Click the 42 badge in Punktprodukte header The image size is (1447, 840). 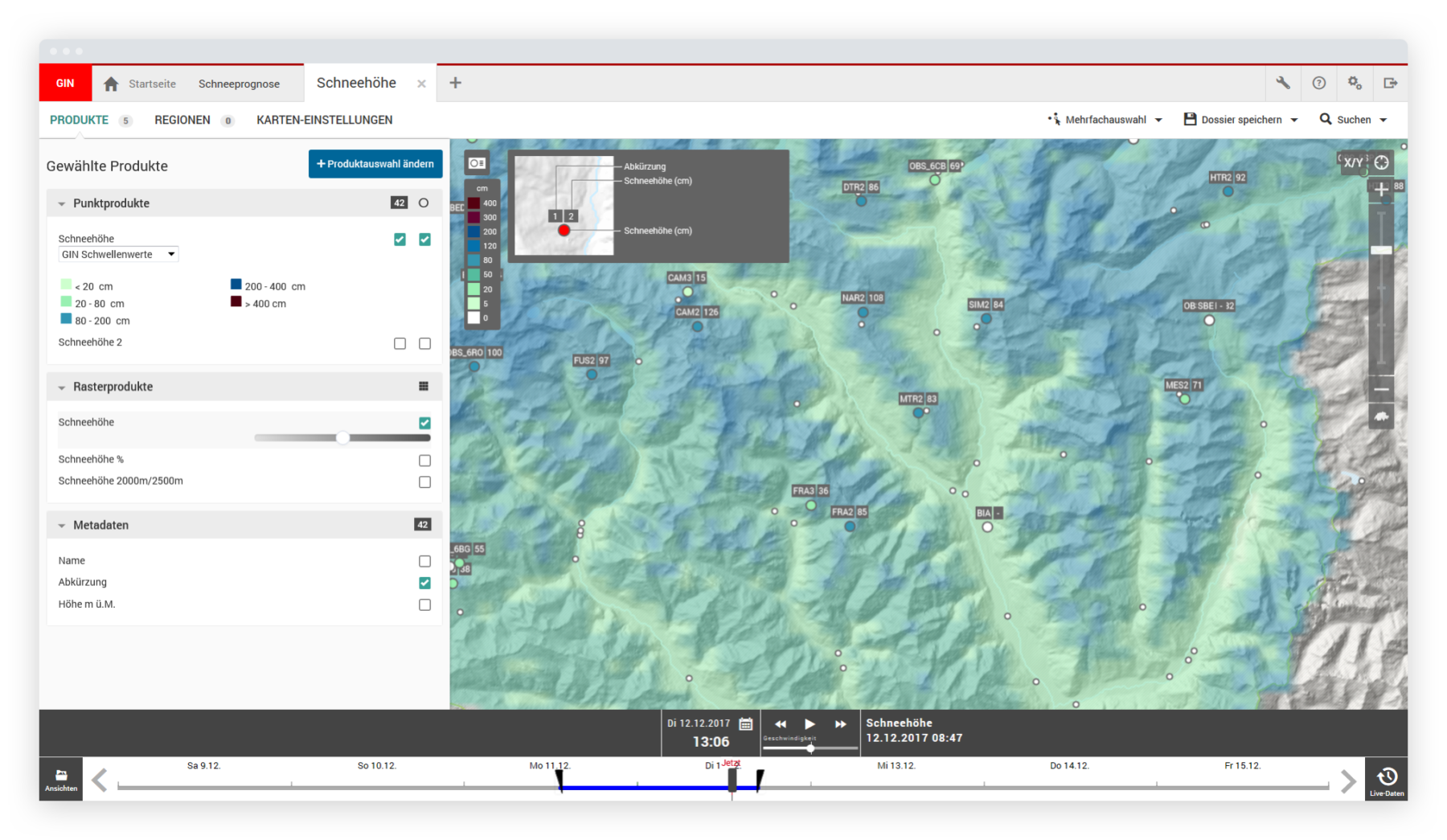pos(399,203)
